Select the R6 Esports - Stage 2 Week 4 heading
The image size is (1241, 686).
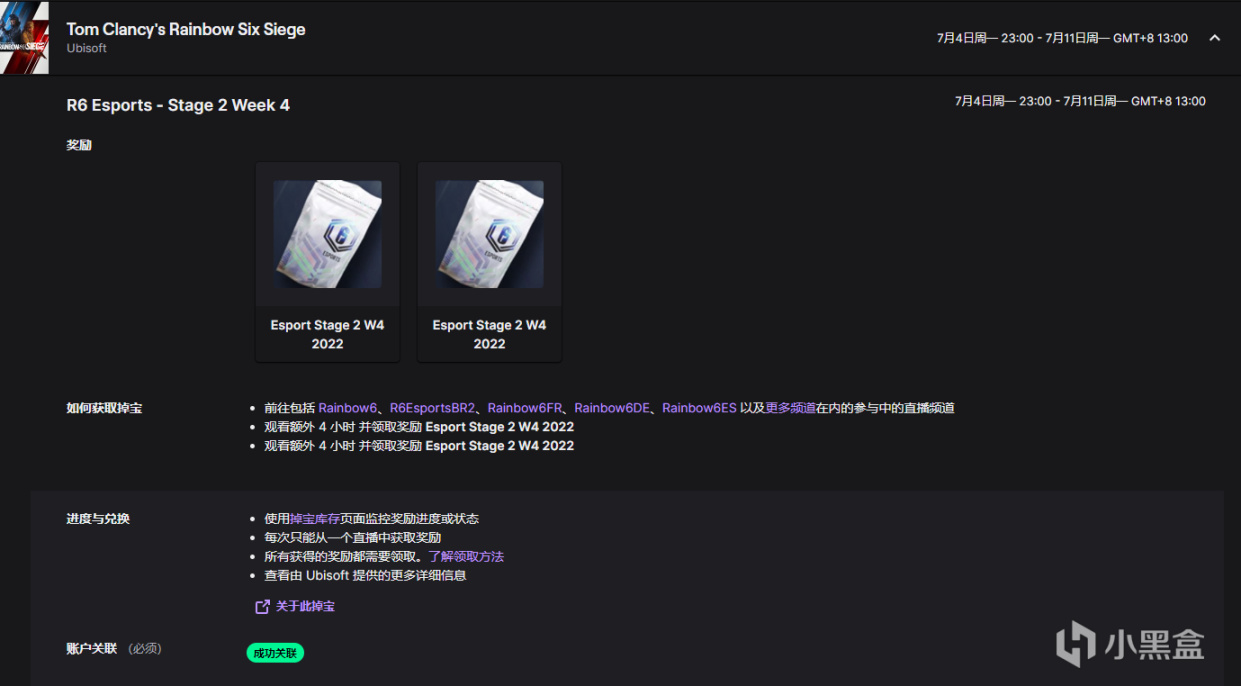click(x=178, y=105)
